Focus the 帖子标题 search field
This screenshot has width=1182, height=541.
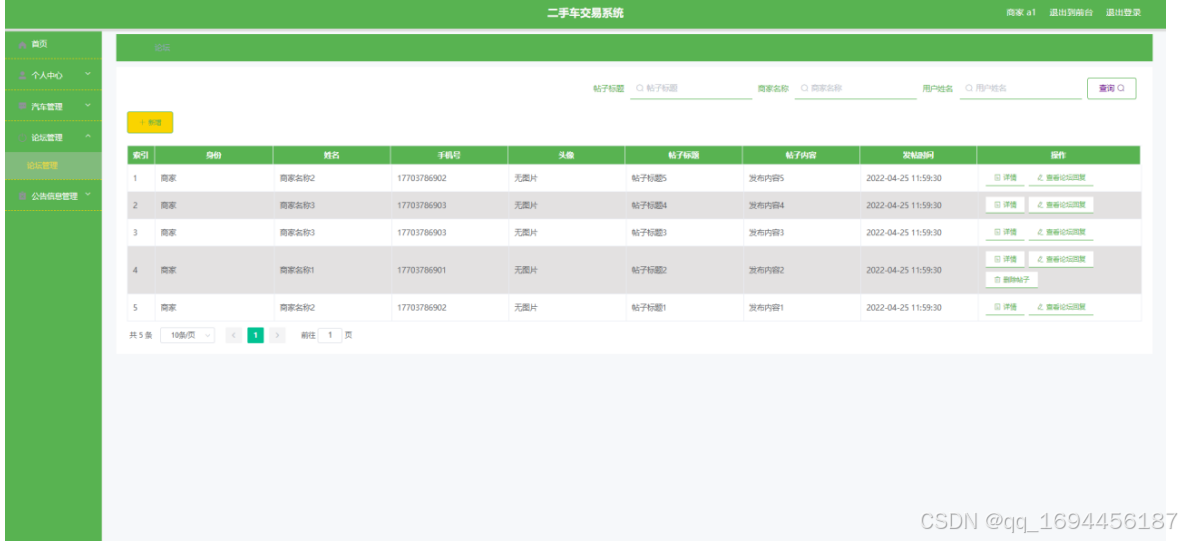click(x=691, y=88)
